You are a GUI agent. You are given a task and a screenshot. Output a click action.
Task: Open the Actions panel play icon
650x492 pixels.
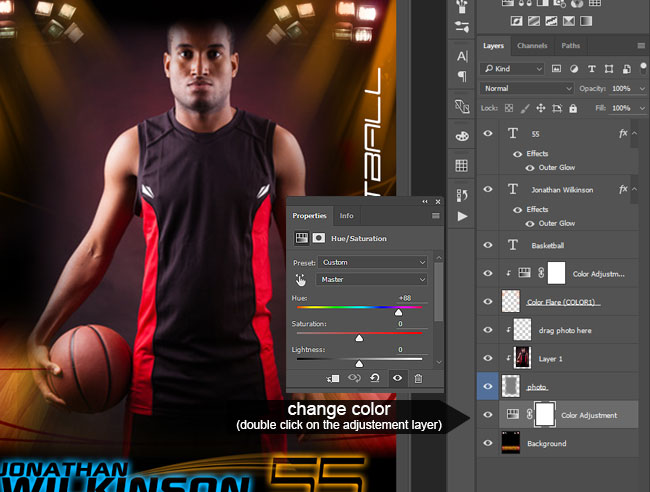(462, 216)
